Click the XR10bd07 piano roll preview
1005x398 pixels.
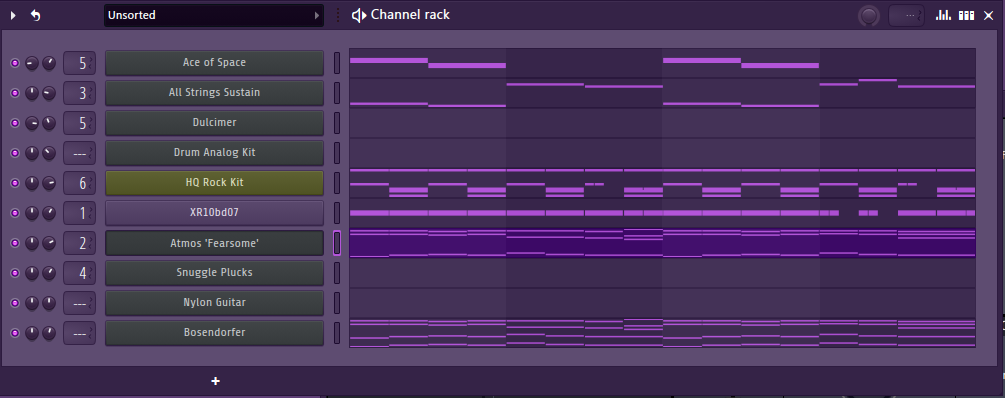point(662,213)
